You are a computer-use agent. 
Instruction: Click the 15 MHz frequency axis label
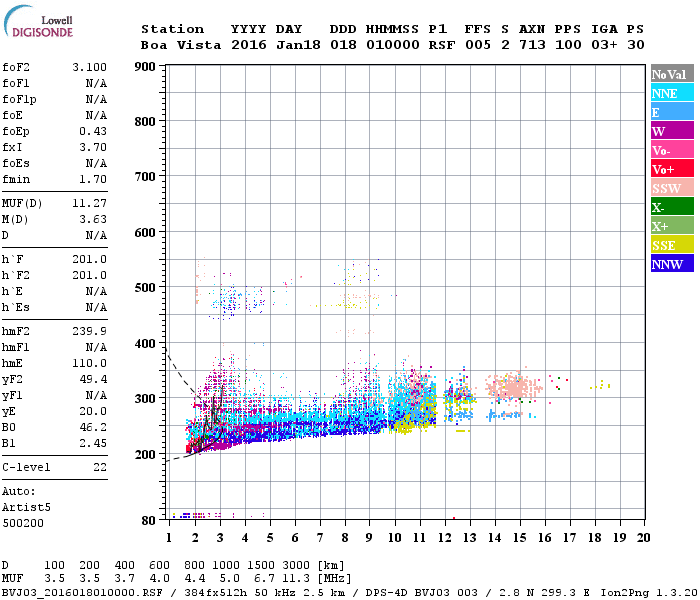pyautogui.click(x=520, y=538)
